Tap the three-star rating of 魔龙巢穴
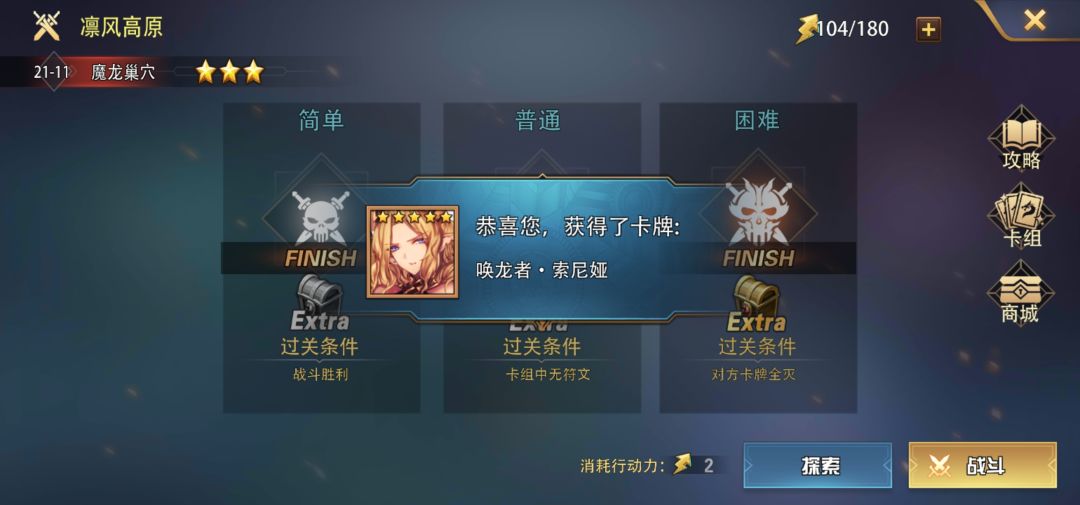Image resolution: width=1080 pixels, height=505 pixels. [229, 72]
